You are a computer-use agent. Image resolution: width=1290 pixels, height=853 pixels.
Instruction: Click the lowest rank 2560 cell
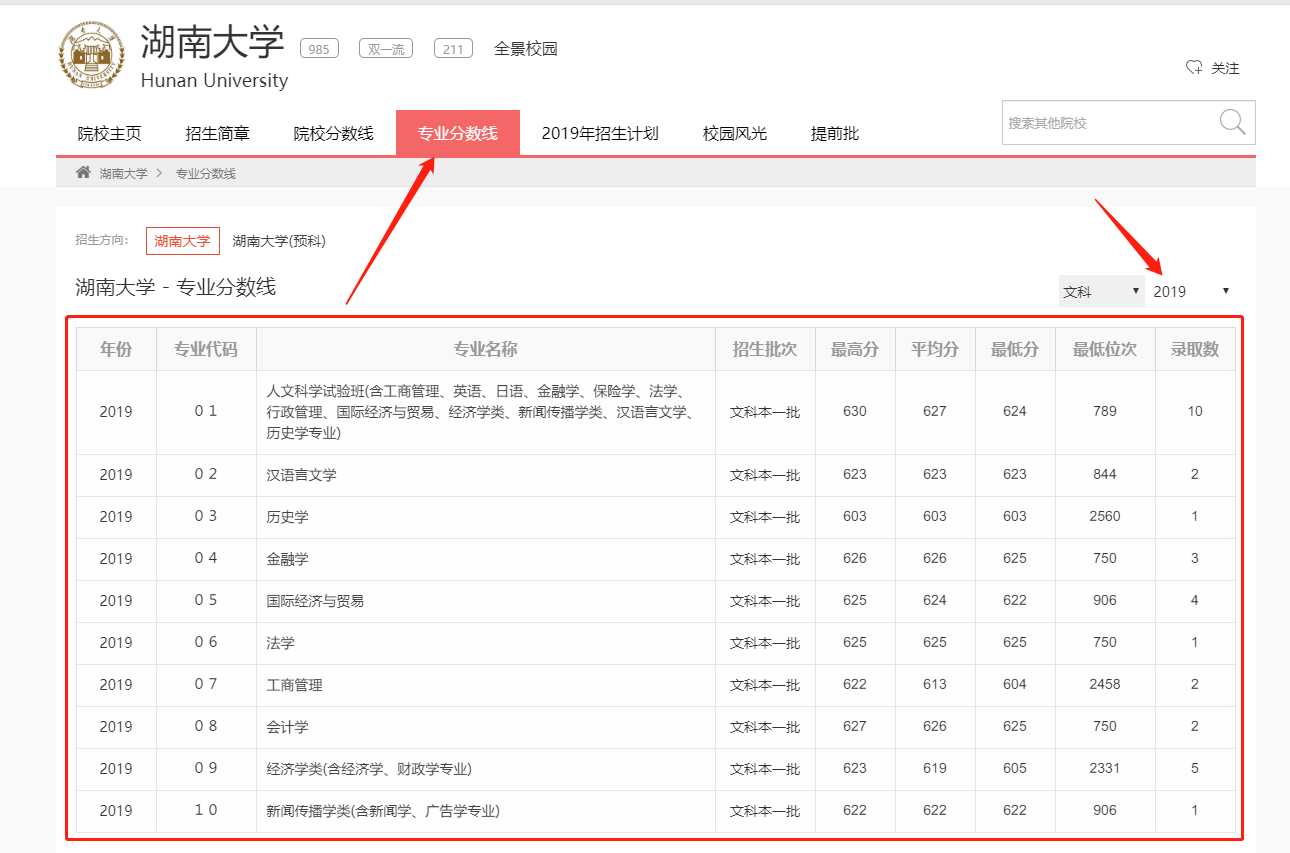tap(1105, 517)
